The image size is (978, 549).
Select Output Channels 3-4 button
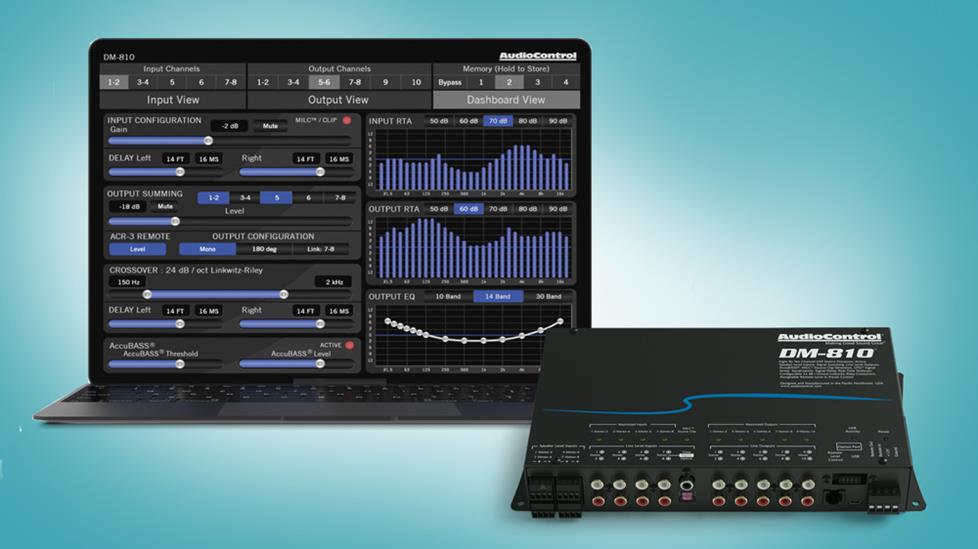pyautogui.click(x=293, y=82)
